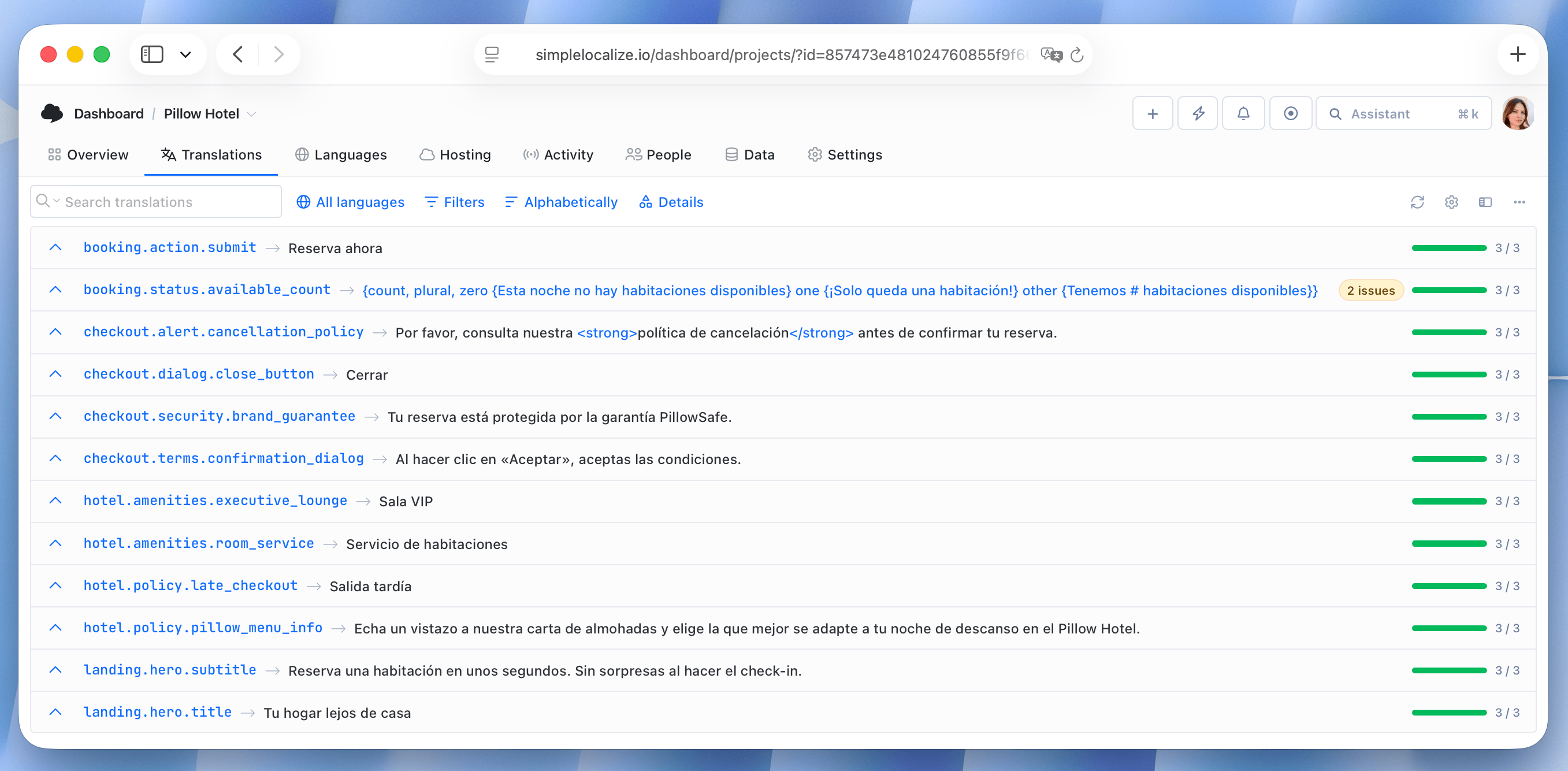
Task: Switch to the People tab
Action: point(658,155)
